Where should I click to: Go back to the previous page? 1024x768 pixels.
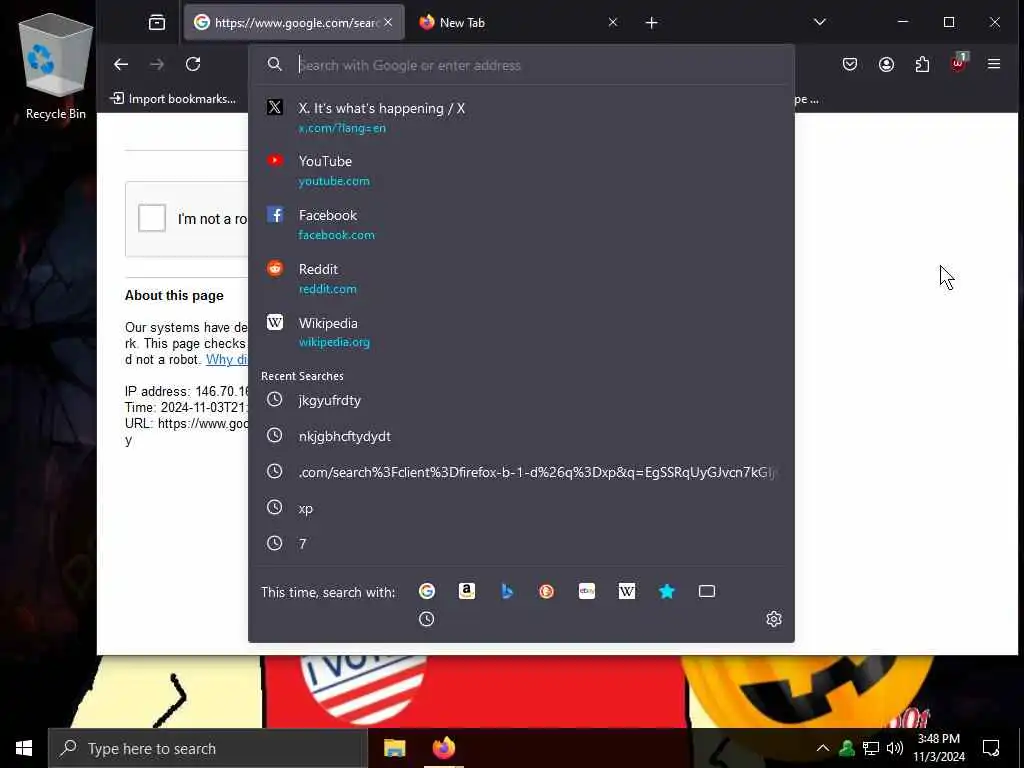click(x=121, y=64)
